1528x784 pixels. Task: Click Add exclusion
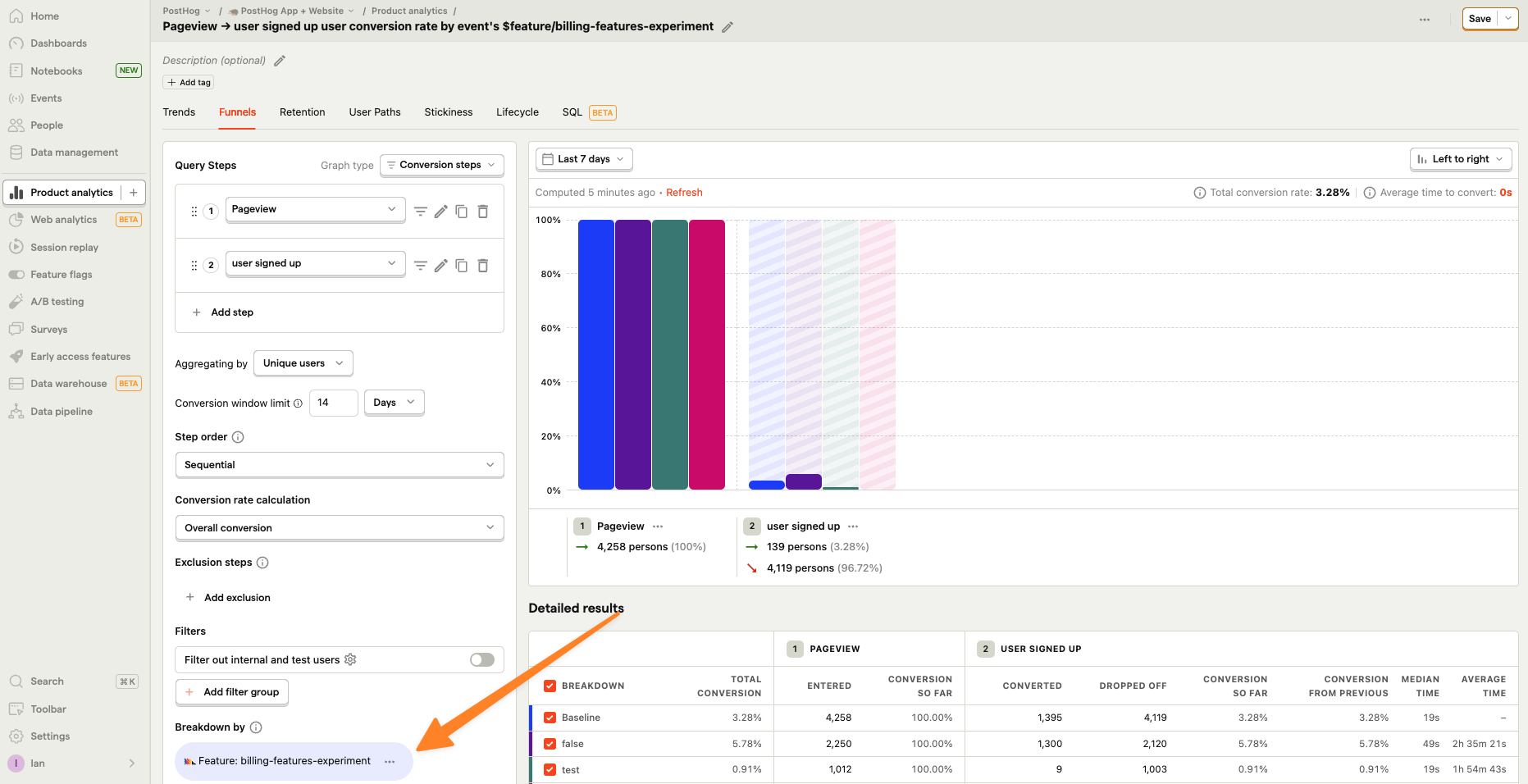229,598
